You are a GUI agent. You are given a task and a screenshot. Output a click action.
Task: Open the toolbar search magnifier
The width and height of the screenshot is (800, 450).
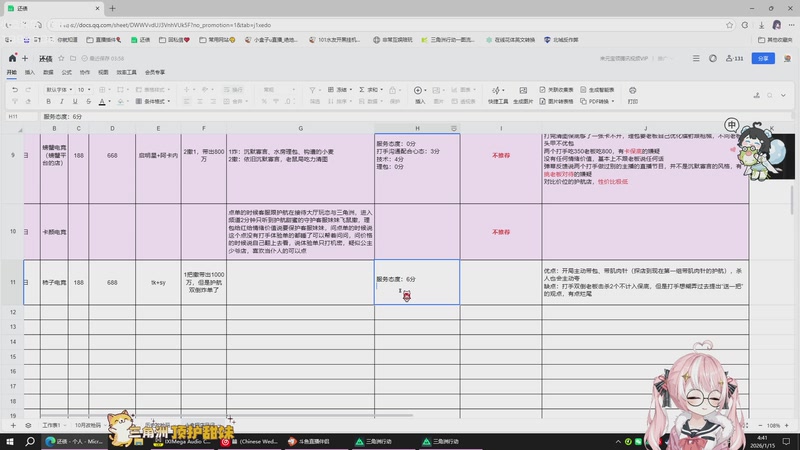(770, 95)
